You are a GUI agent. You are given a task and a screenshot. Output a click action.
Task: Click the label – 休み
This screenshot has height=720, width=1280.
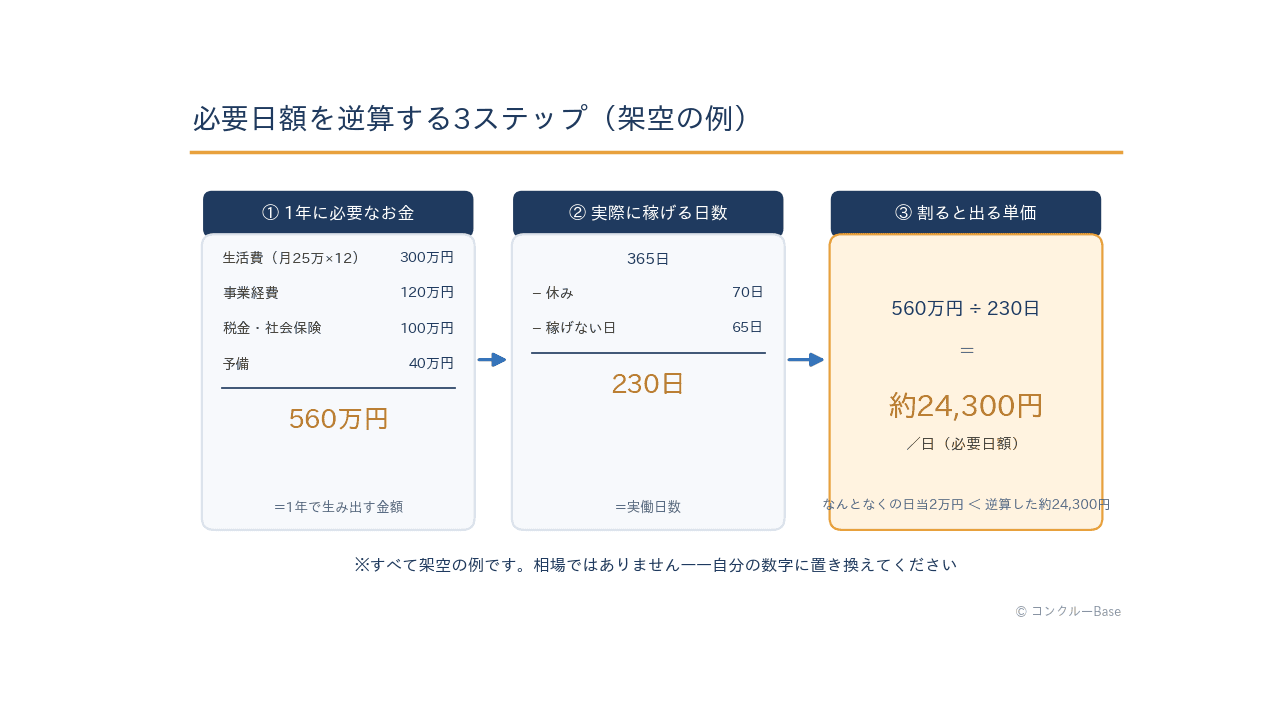tap(553, 293)
